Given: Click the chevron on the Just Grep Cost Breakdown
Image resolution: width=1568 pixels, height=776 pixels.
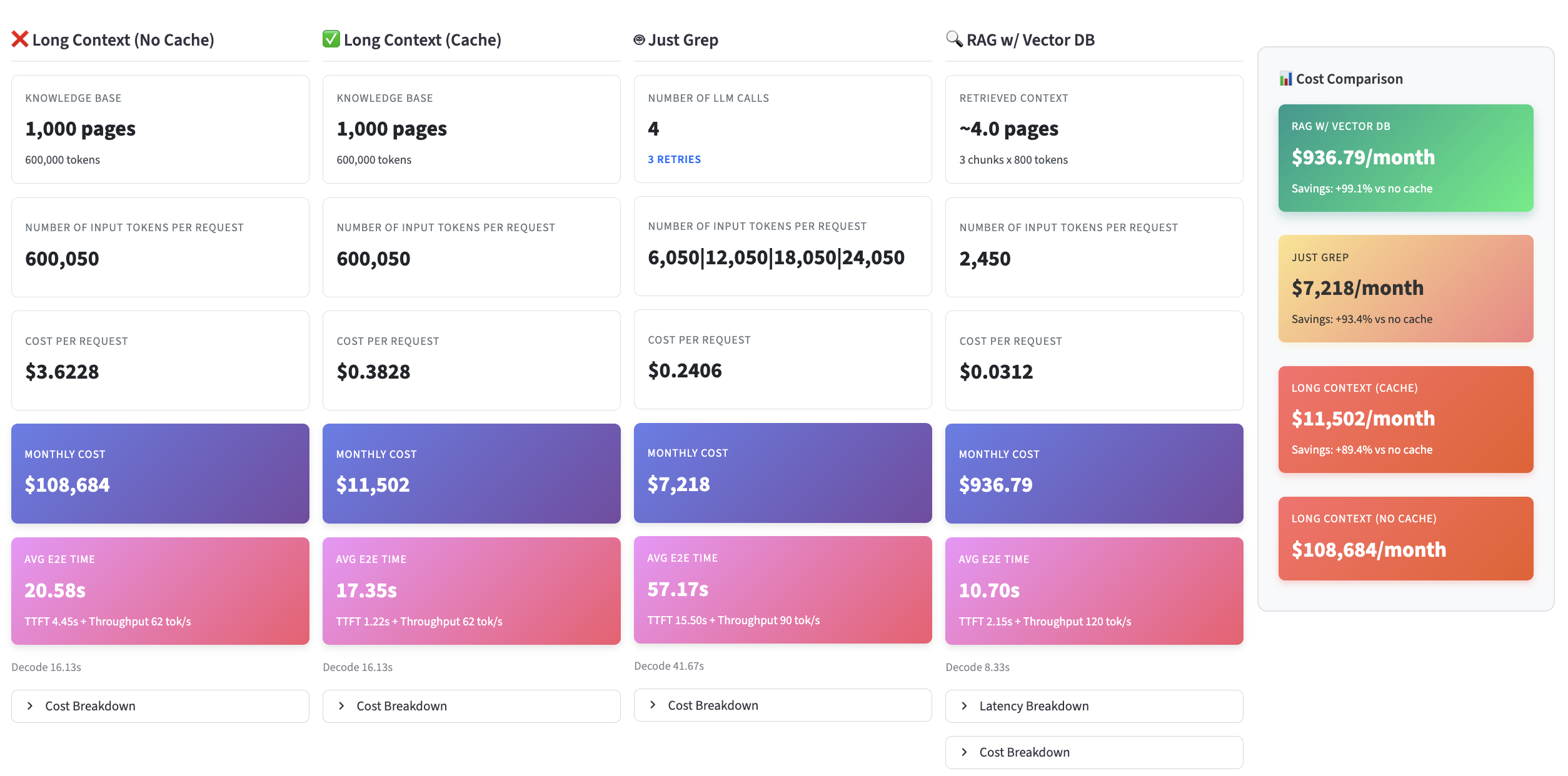Looking at the screenshot, I should [x=653, y=705].
